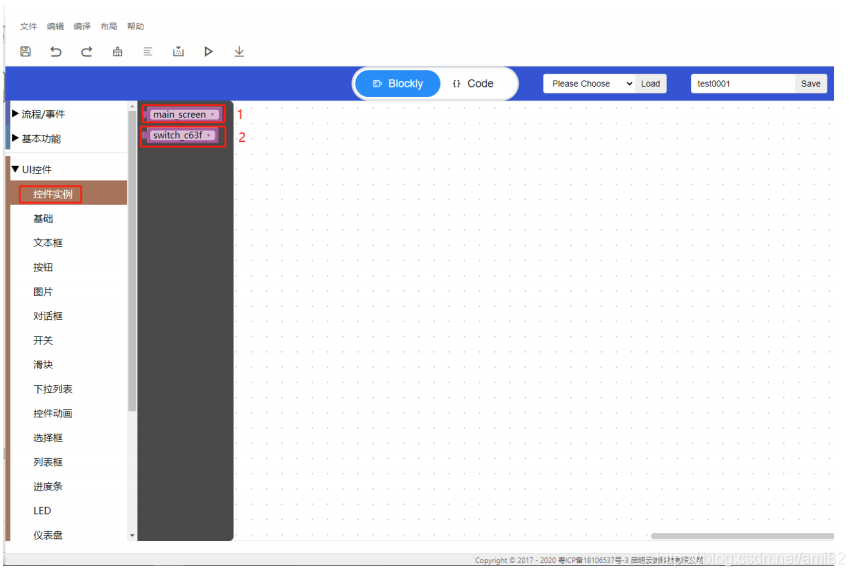The height and width of the screenshot is (577, 855).
Task: Click the toolbox vertical scrollbar thumb
Action: tap(132, 261)
